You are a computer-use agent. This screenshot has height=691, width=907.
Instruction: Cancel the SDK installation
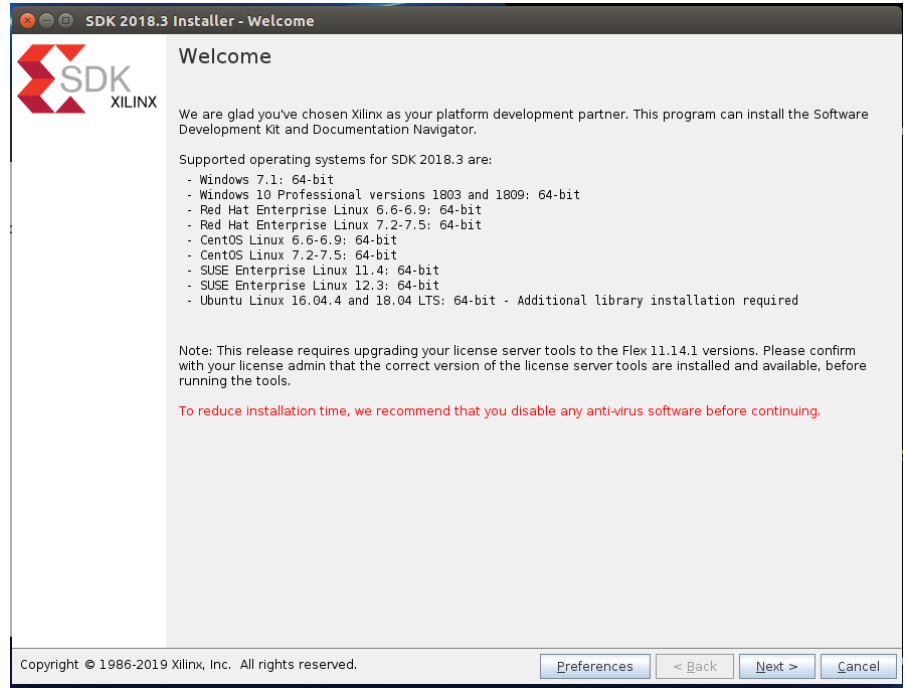(x=858, y=666)
